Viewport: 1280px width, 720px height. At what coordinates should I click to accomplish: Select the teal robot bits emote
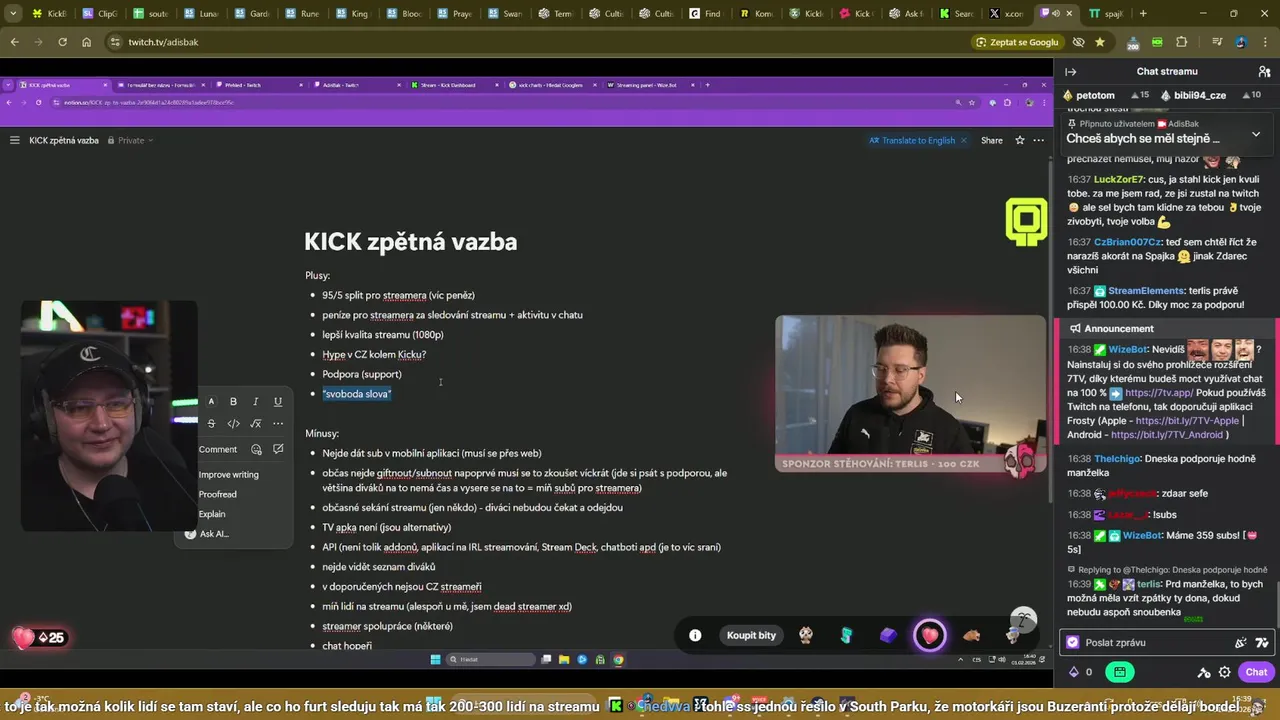[847, 635]
